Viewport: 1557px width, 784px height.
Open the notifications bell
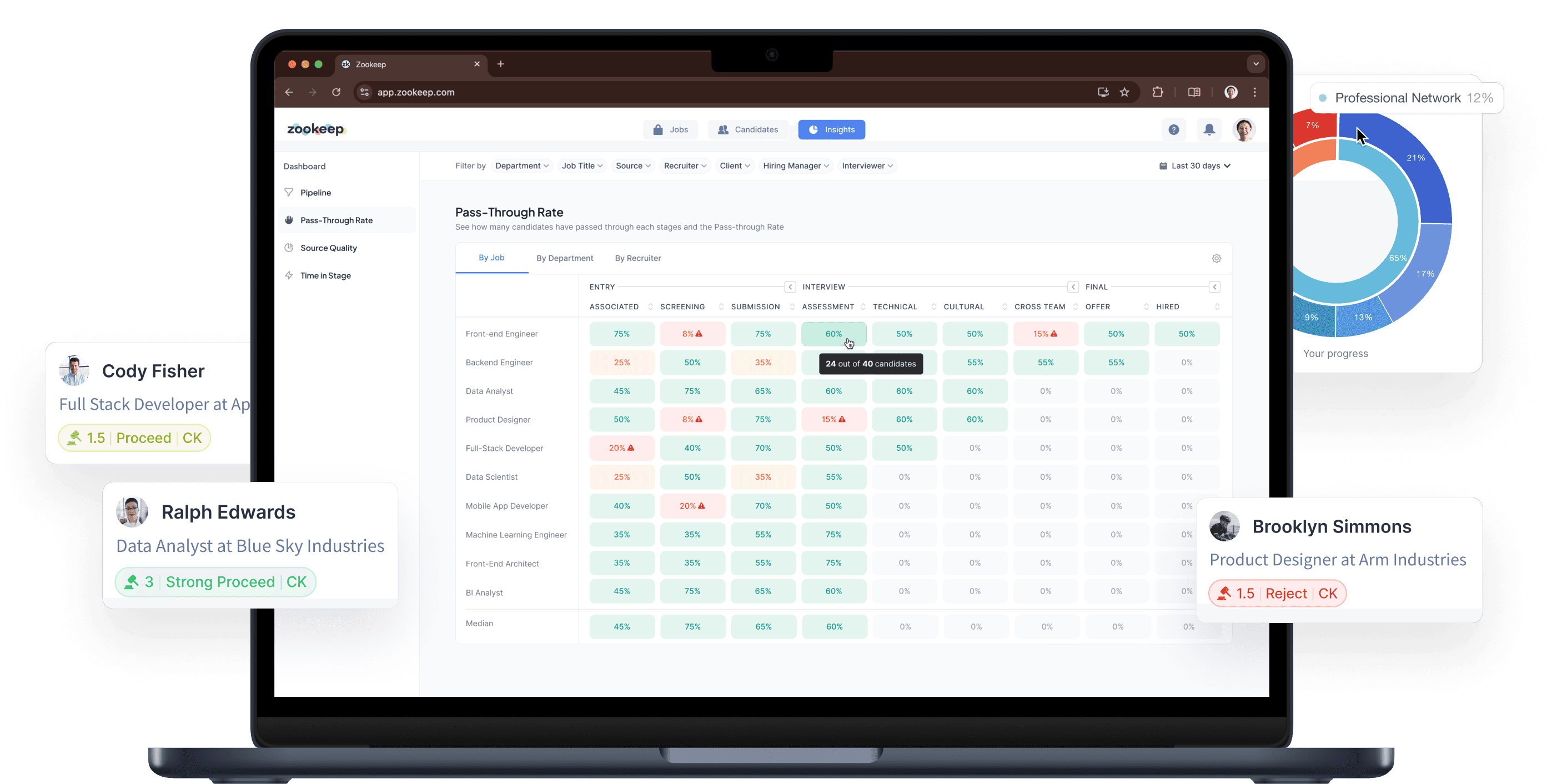point(1209,129)
